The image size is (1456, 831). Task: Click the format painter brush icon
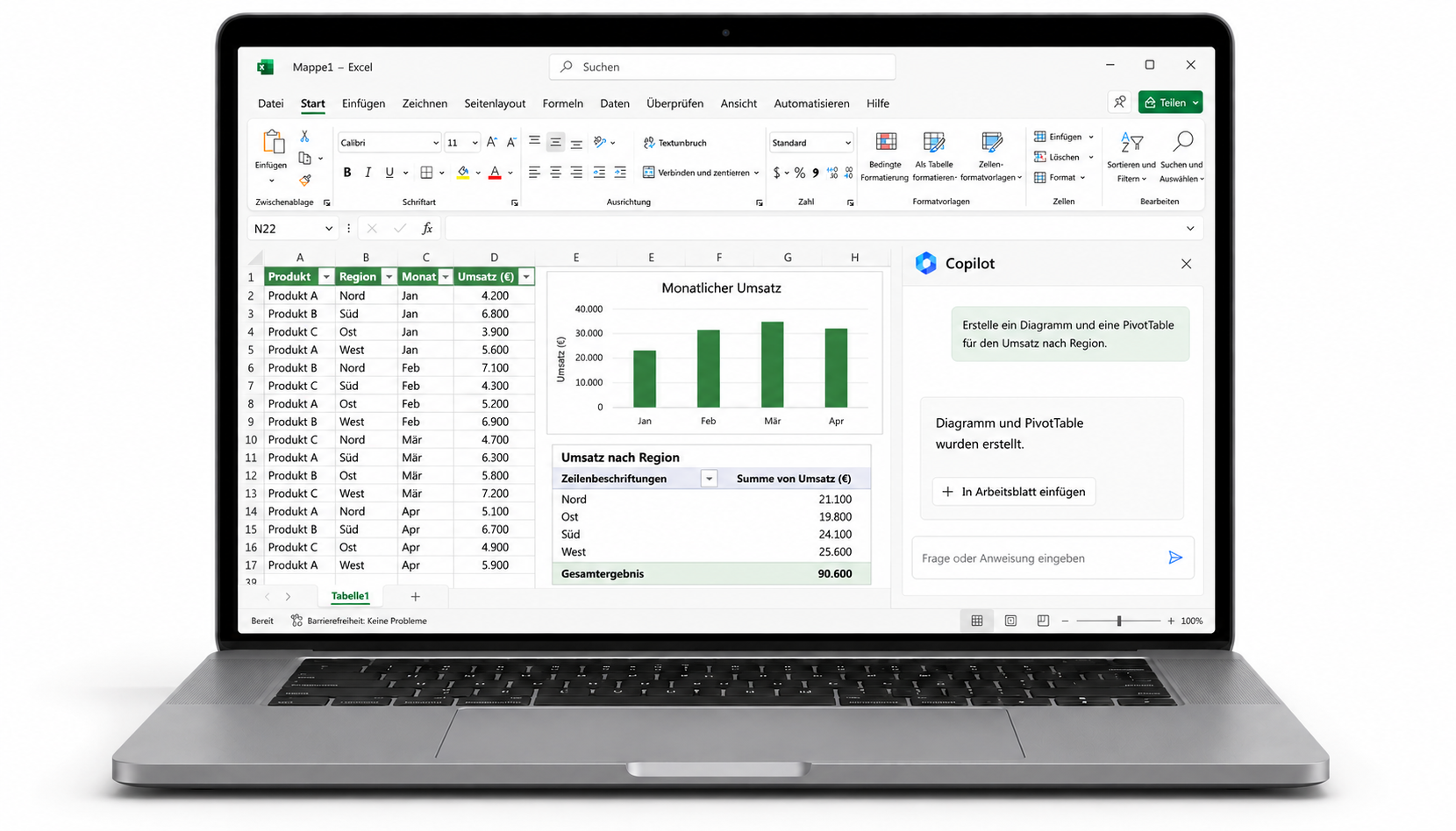pyautogui.click(x=304, y=181)
